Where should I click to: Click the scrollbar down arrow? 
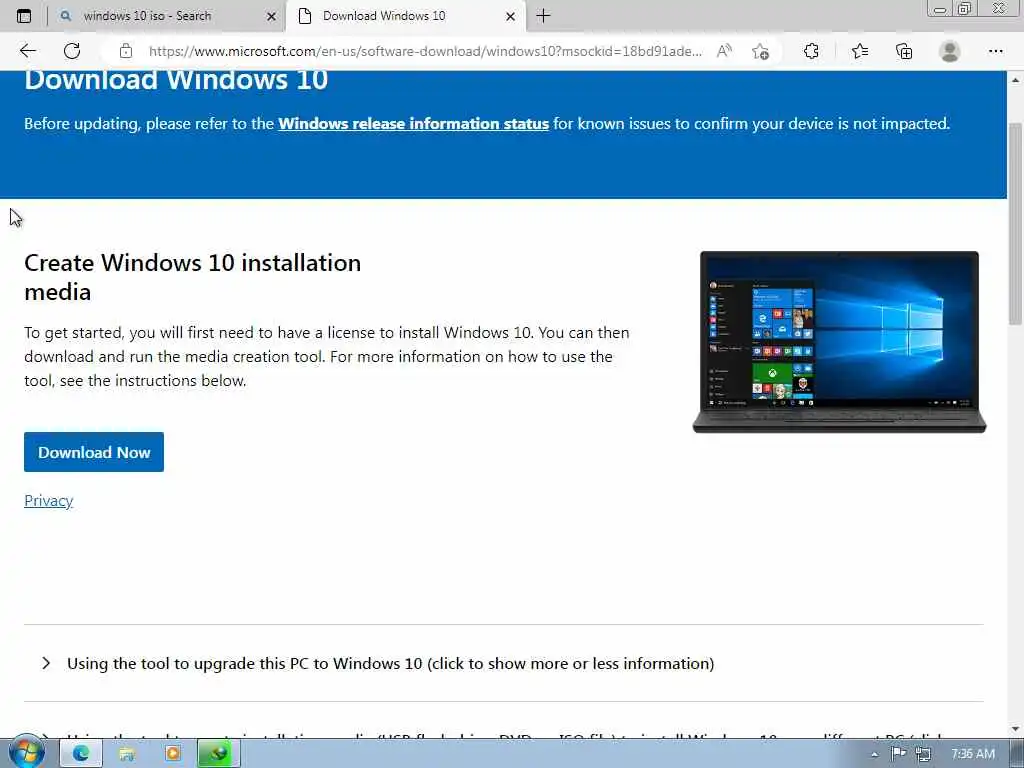(1015, 729)
